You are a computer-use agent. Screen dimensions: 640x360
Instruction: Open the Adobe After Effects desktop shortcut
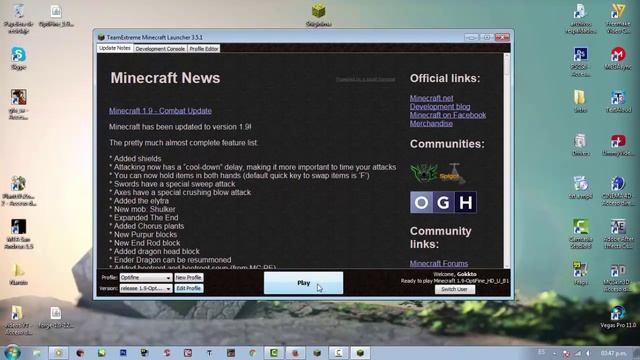coord(618,233)
